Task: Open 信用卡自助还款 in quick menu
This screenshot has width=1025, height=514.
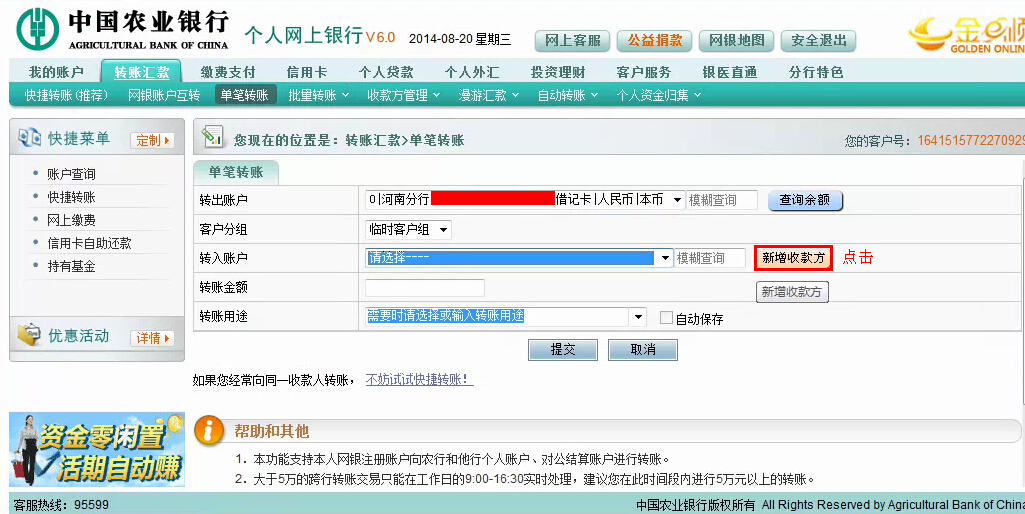Action: tap(90, 243)
